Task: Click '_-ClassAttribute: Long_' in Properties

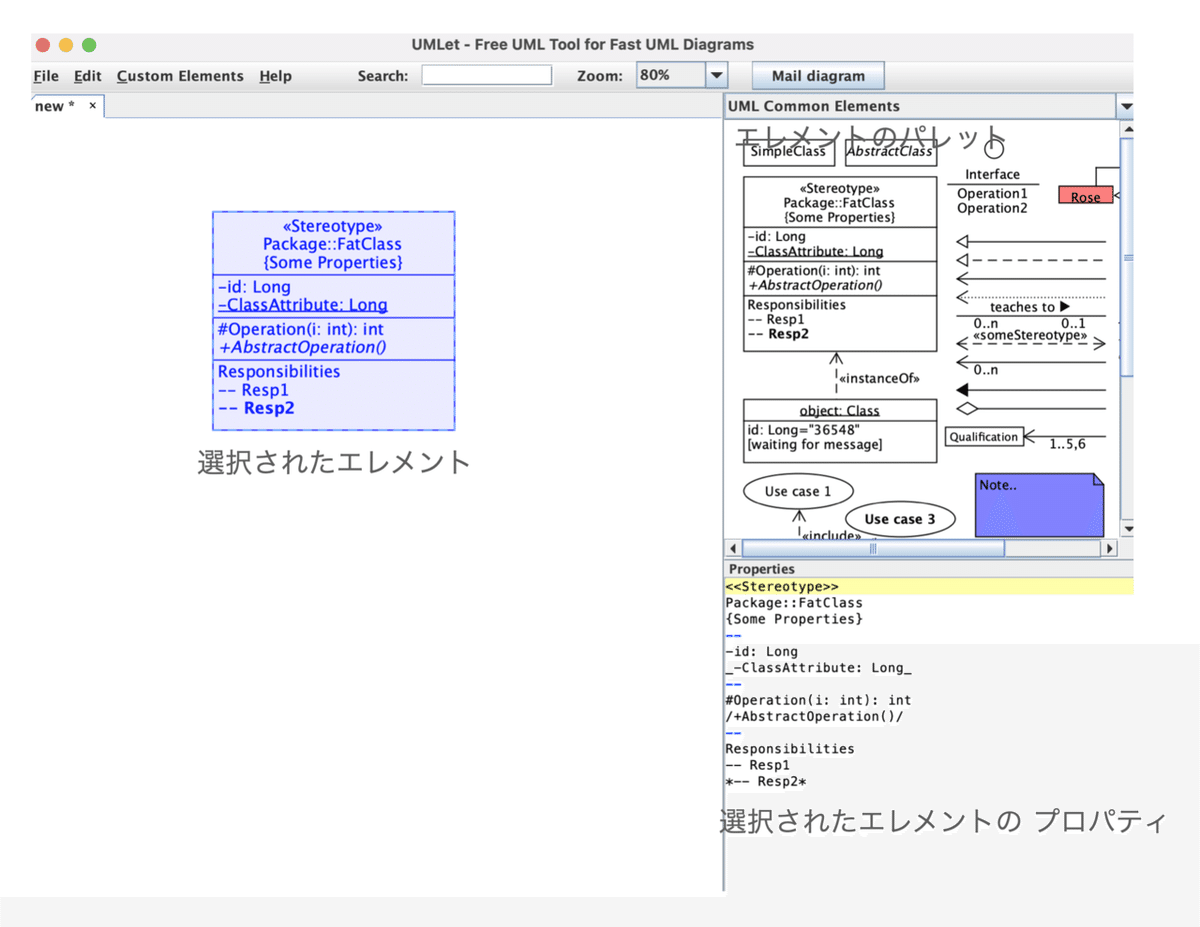Action: (x=819, y=668)
